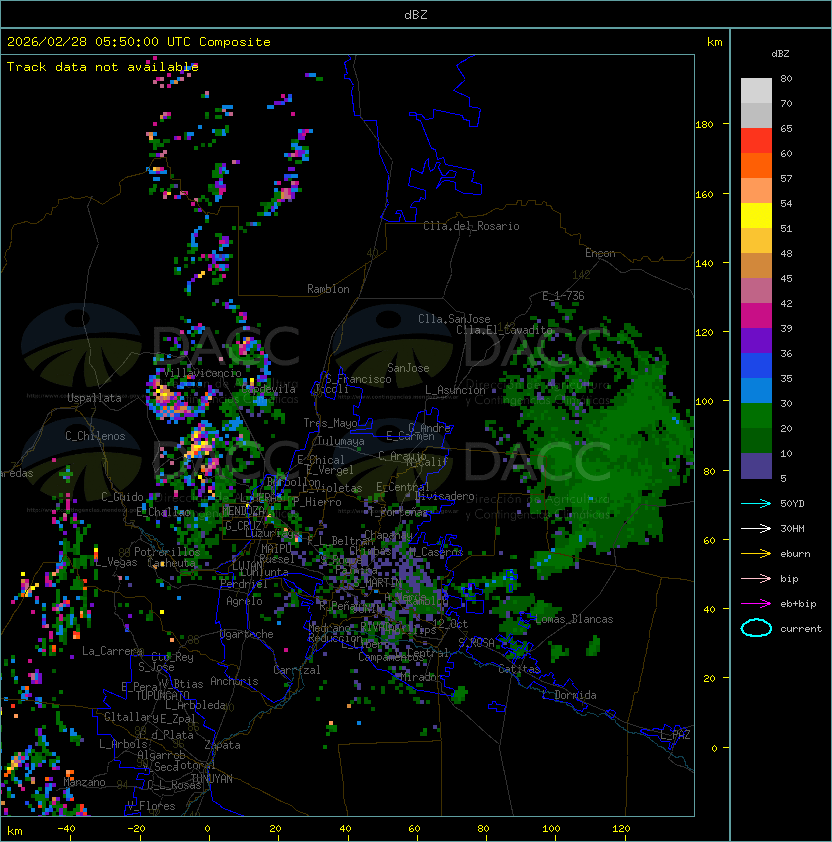This screenshot has height=842, width=832.
Task: Click the 'L_Asuncion' map label
Action: 455,390
